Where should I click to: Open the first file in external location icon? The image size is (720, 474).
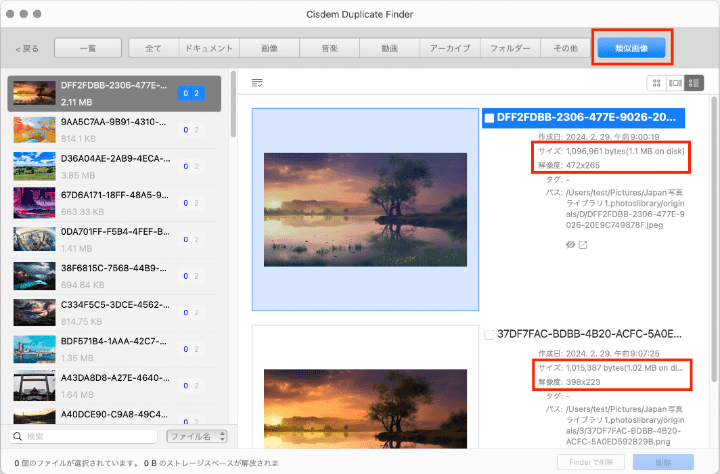coord(583,245)
